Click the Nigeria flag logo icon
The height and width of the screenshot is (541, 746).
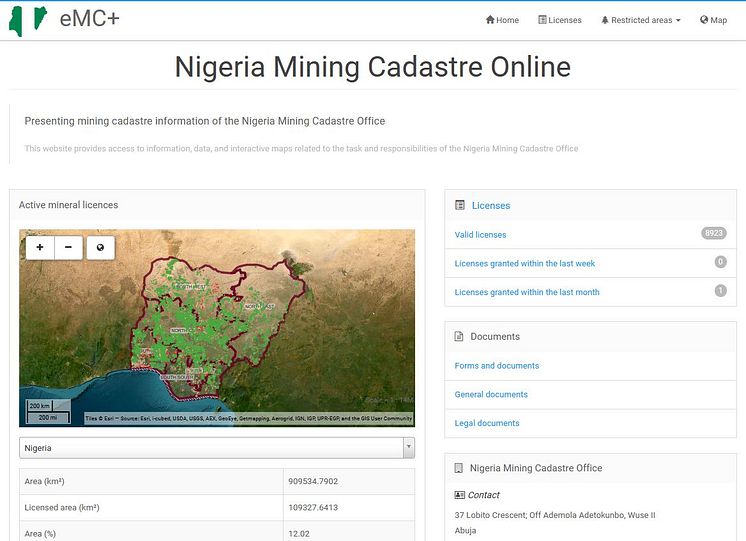click(x=28, y=20)
